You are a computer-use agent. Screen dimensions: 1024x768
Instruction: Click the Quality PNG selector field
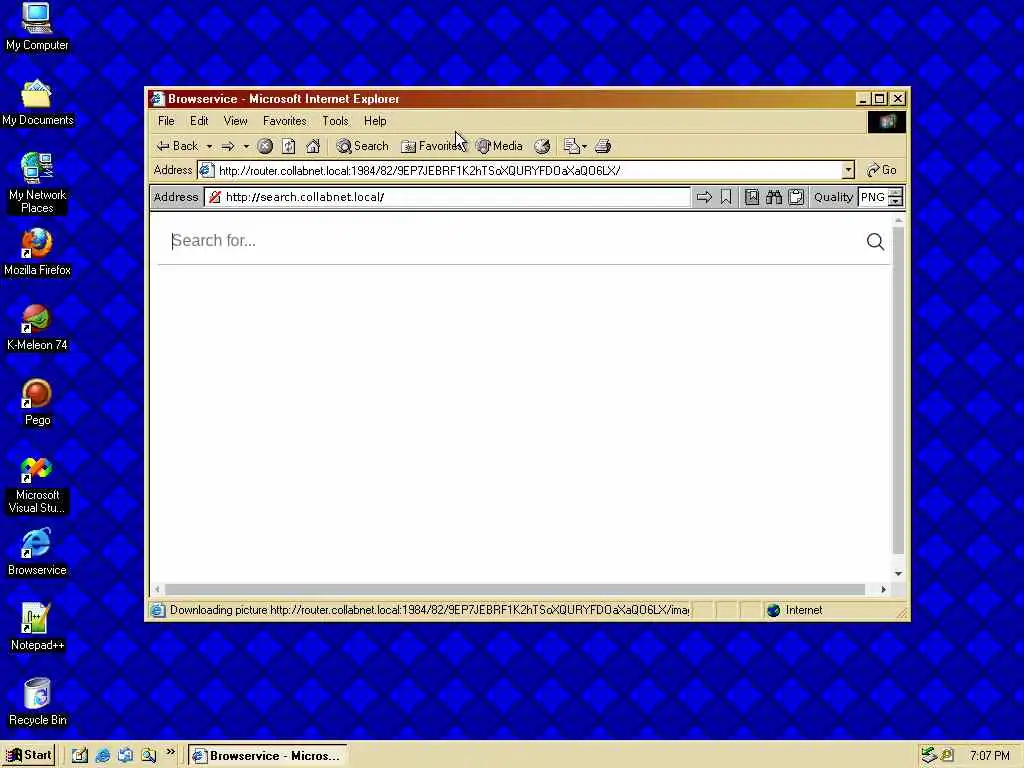[x=873, y=197]
